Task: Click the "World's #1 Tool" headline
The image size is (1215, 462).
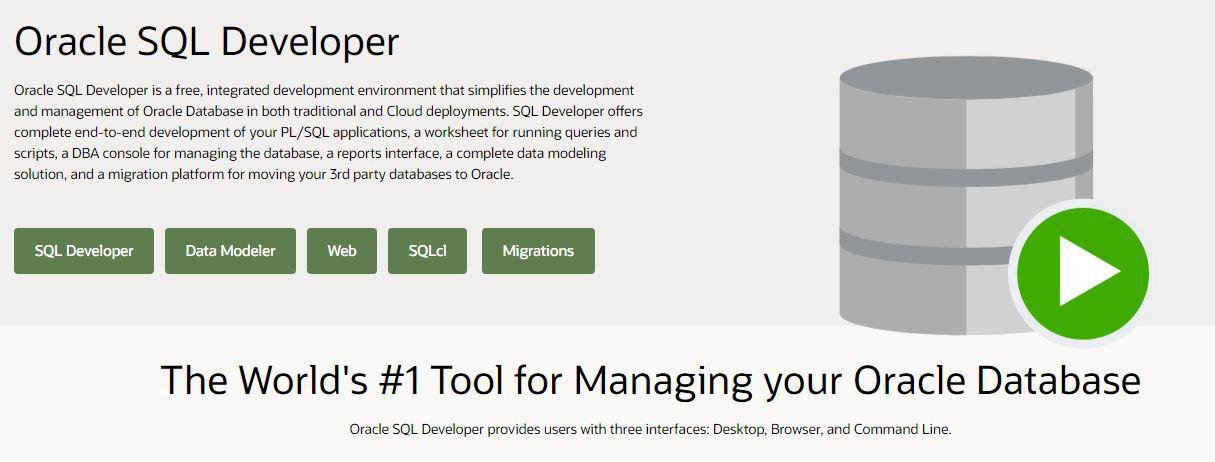Action: (x=650, y=381)
